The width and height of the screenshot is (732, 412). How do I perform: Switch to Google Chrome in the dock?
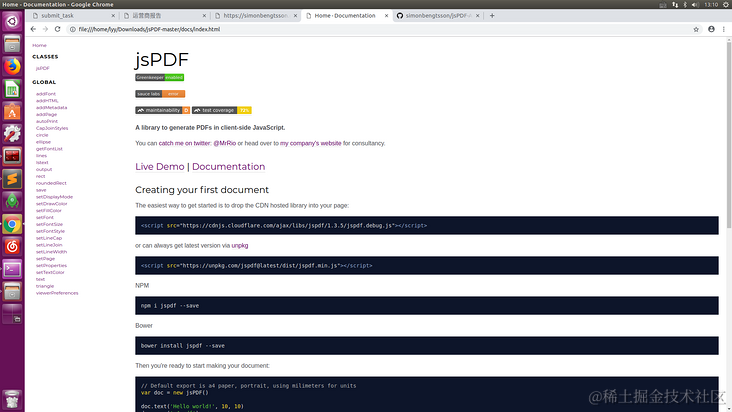coord(12,224)
